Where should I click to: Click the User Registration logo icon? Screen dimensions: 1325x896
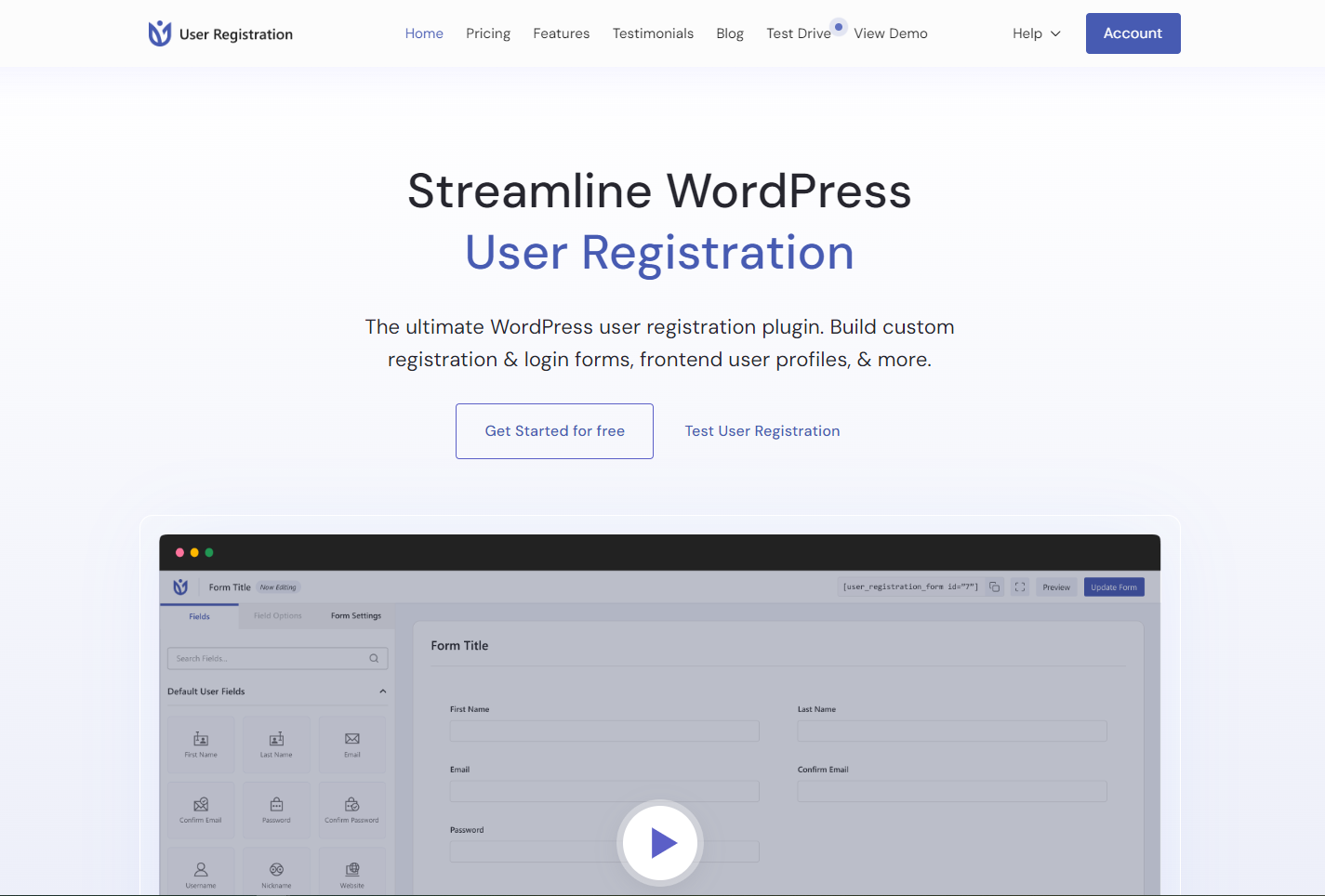[x=160, y=33]
